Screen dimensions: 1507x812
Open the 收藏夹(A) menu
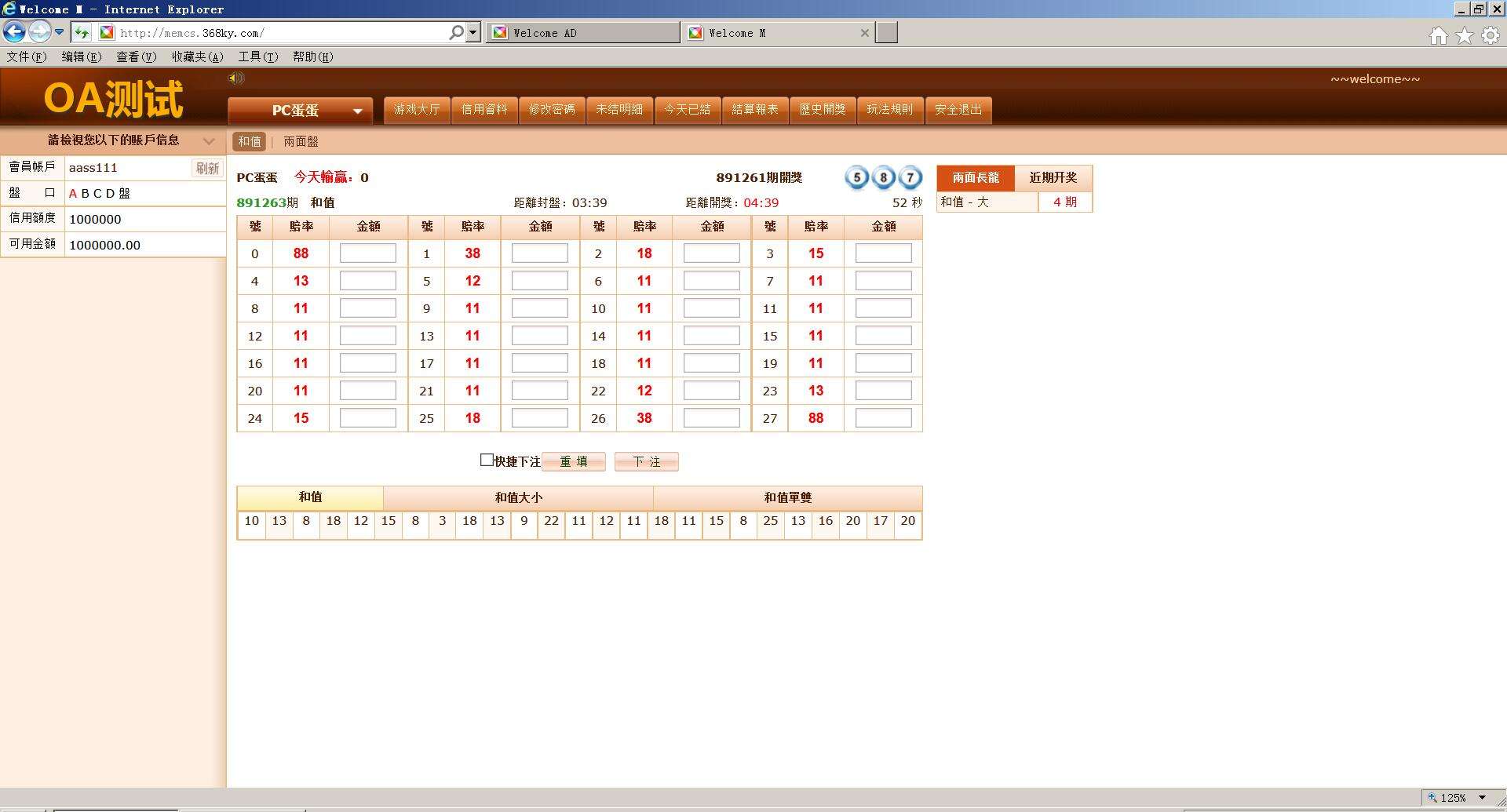pyautogui.click(x=198, y=56)
